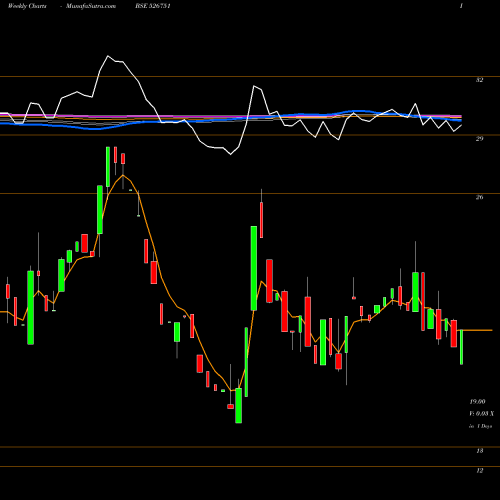Click the 'BSE 526751' symbol text
Screen dimensions: 500x500
coord(153,6)
